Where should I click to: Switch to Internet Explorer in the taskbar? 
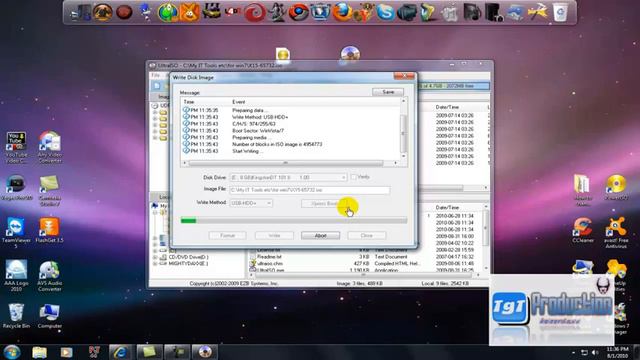(x=120, y=352)
